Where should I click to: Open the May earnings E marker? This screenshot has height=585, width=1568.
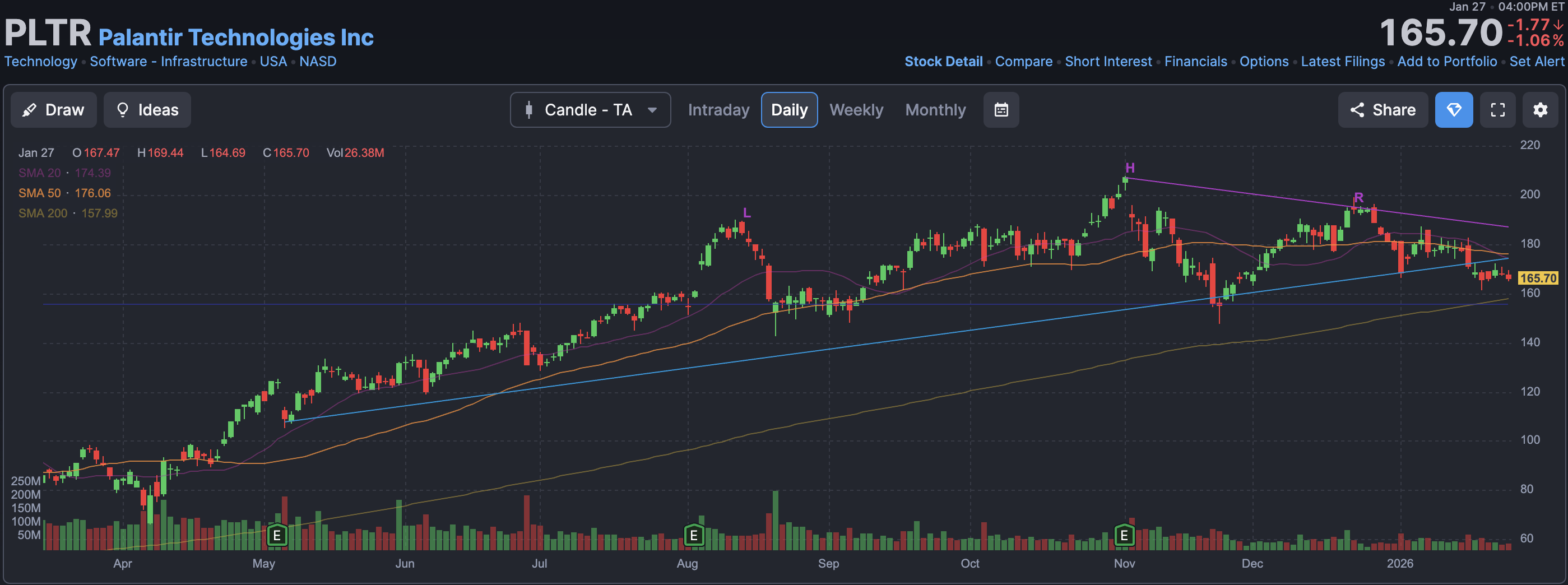click(277, 536)
